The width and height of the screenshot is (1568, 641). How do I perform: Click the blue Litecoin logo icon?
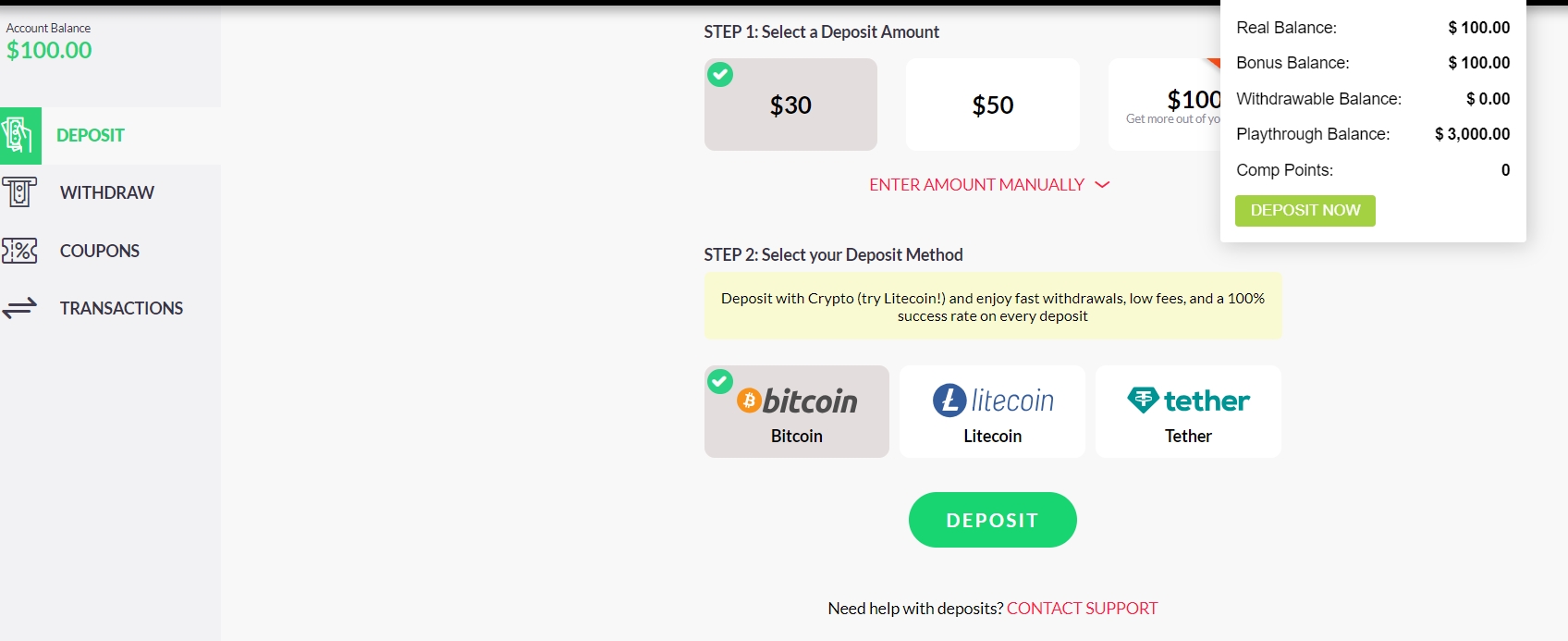click(949, 401)
